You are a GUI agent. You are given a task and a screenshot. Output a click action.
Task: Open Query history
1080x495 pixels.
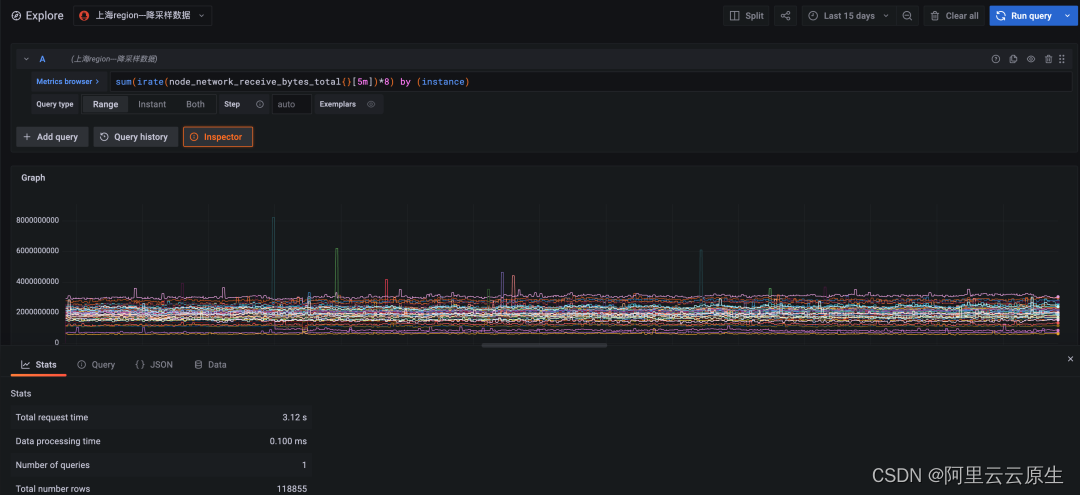click(136, 137)
